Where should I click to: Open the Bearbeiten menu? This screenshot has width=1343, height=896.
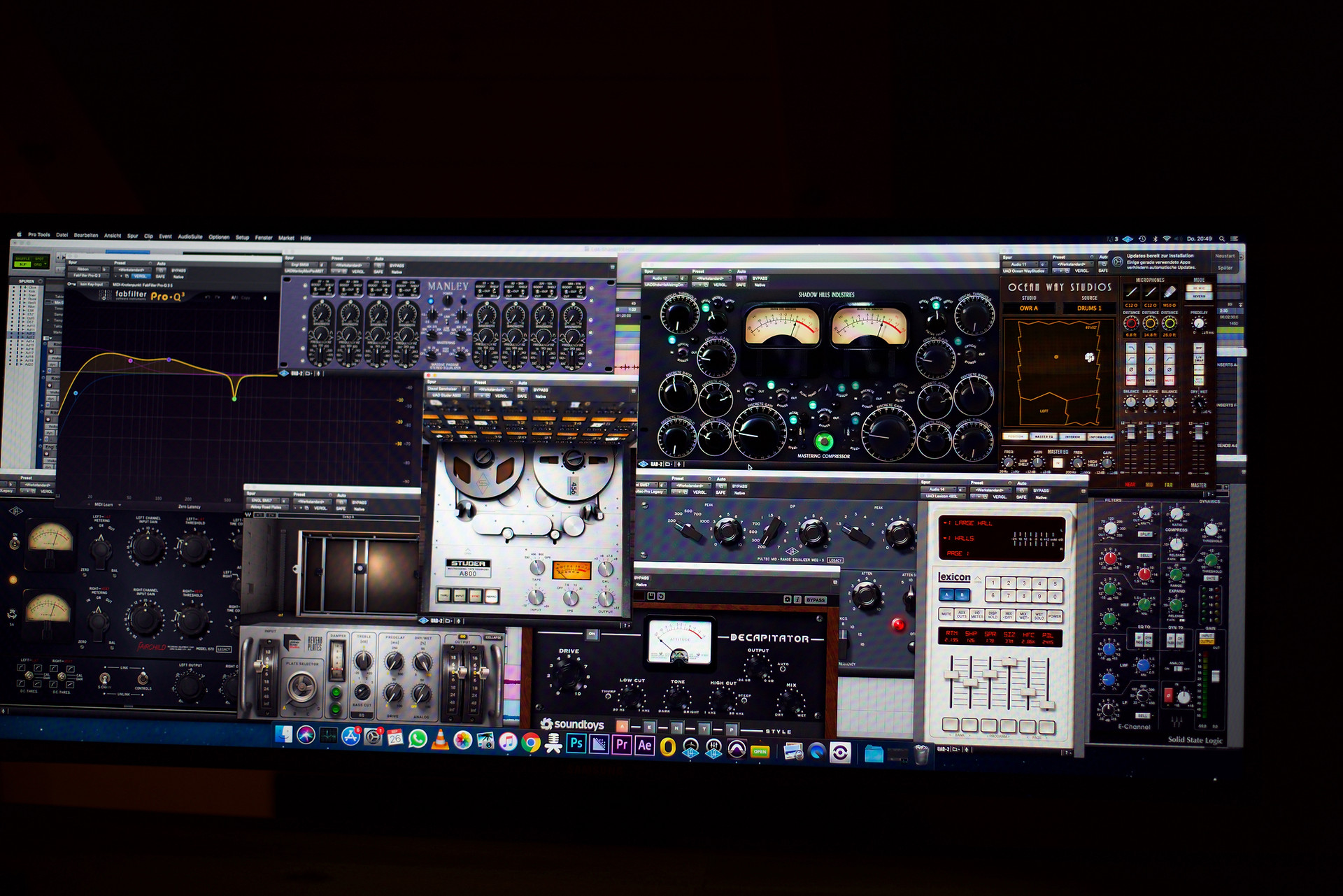tap(86, 235)
